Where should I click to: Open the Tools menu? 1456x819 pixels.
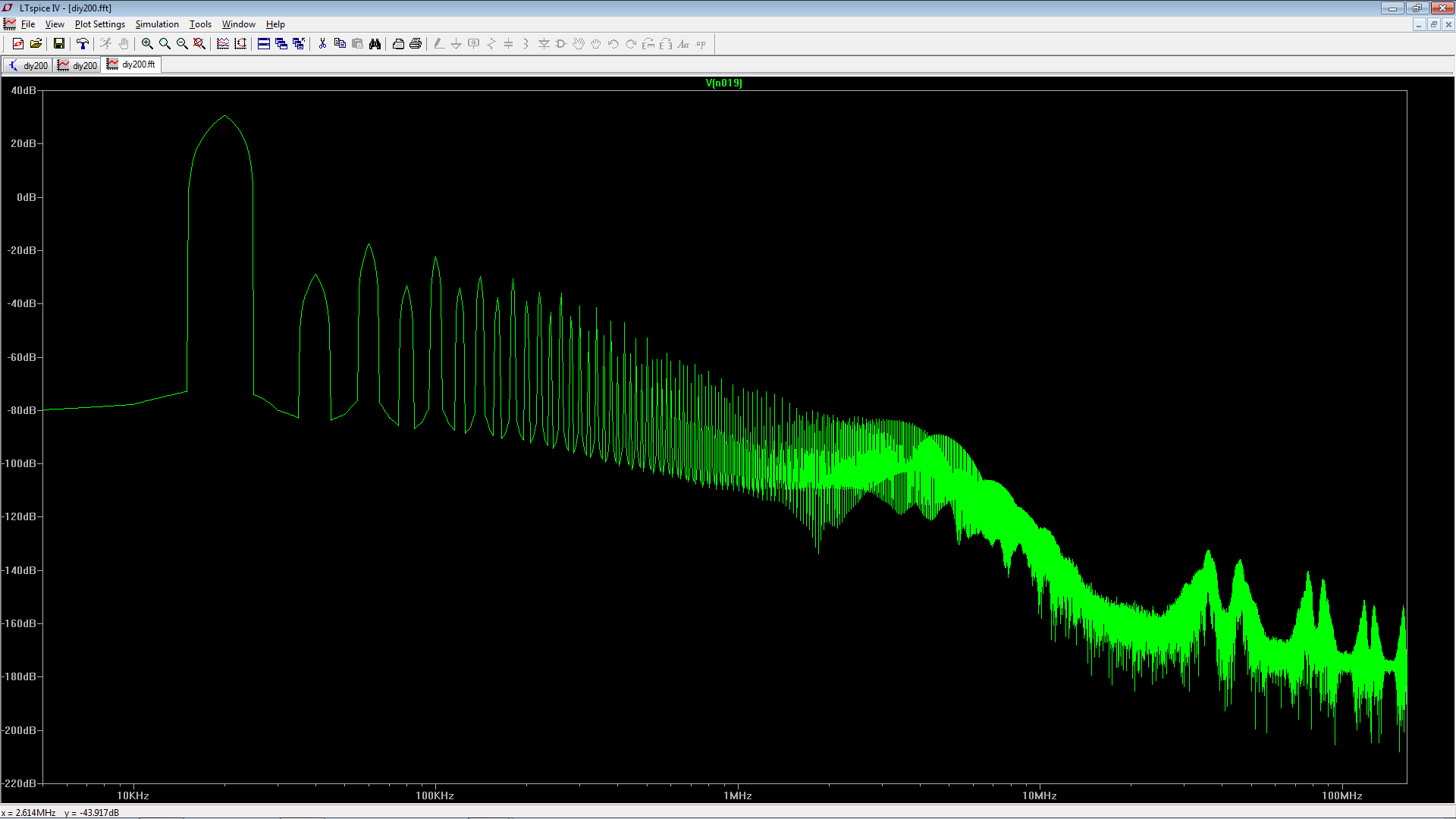tap(200, 24)
